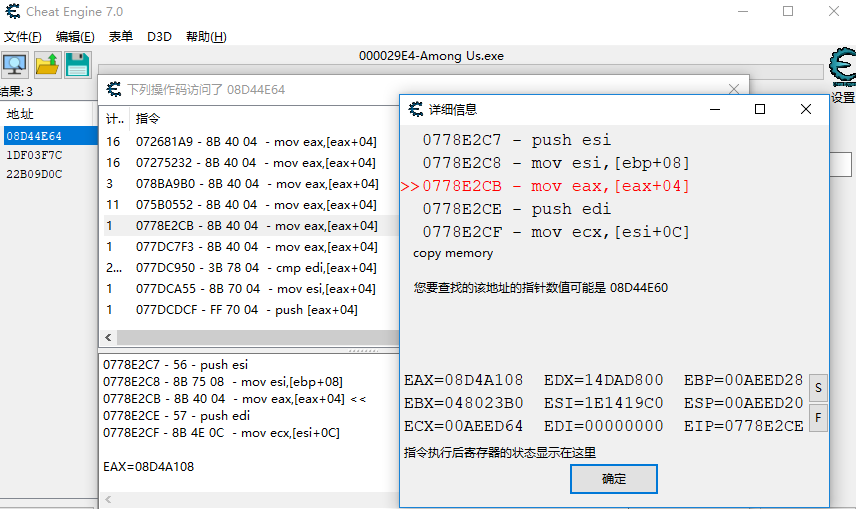Click the F floating point button
The height and width of the screenshot is (509, 856).
coord(818,418)
